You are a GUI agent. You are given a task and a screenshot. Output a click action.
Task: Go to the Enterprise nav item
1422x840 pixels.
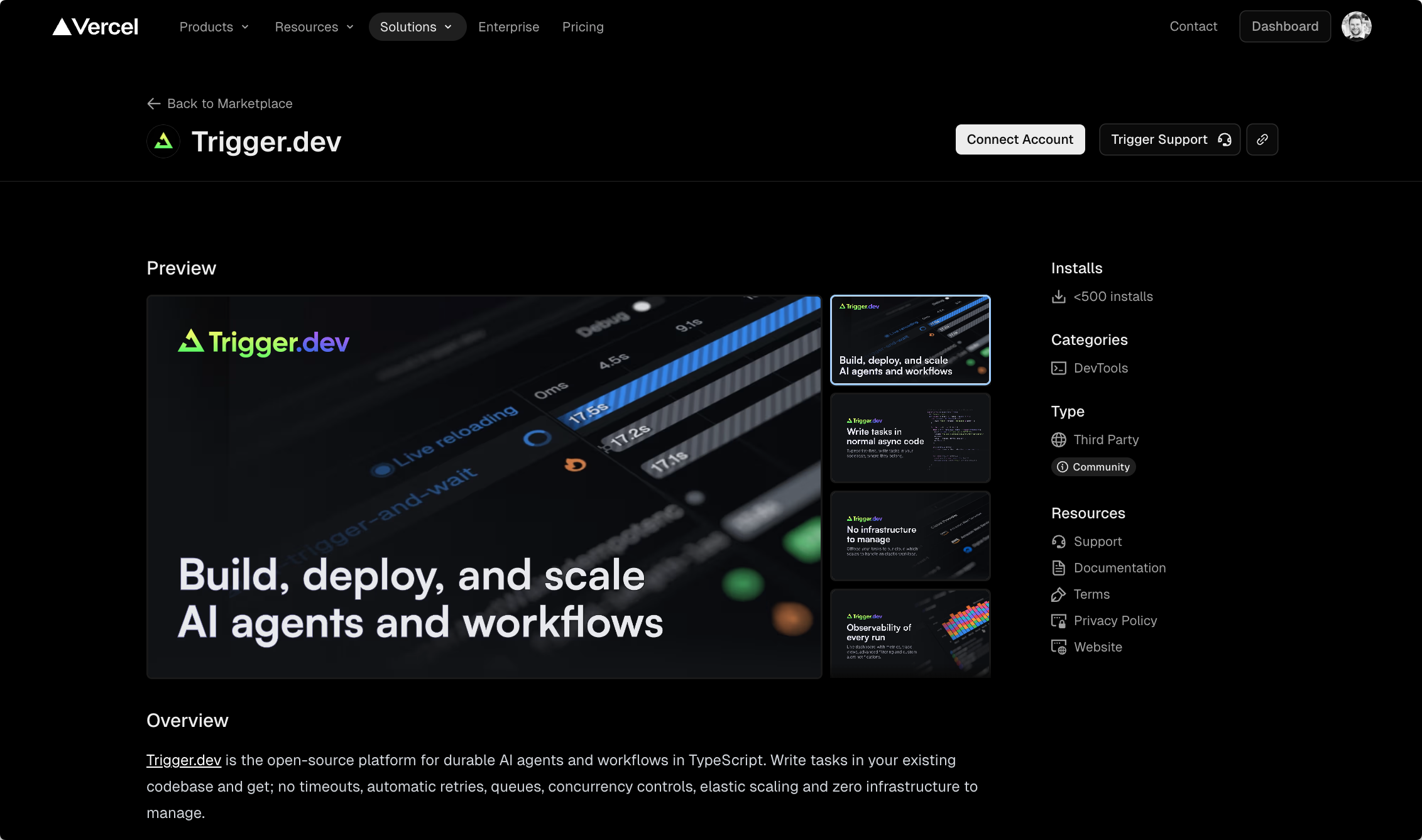coord(508,27)
